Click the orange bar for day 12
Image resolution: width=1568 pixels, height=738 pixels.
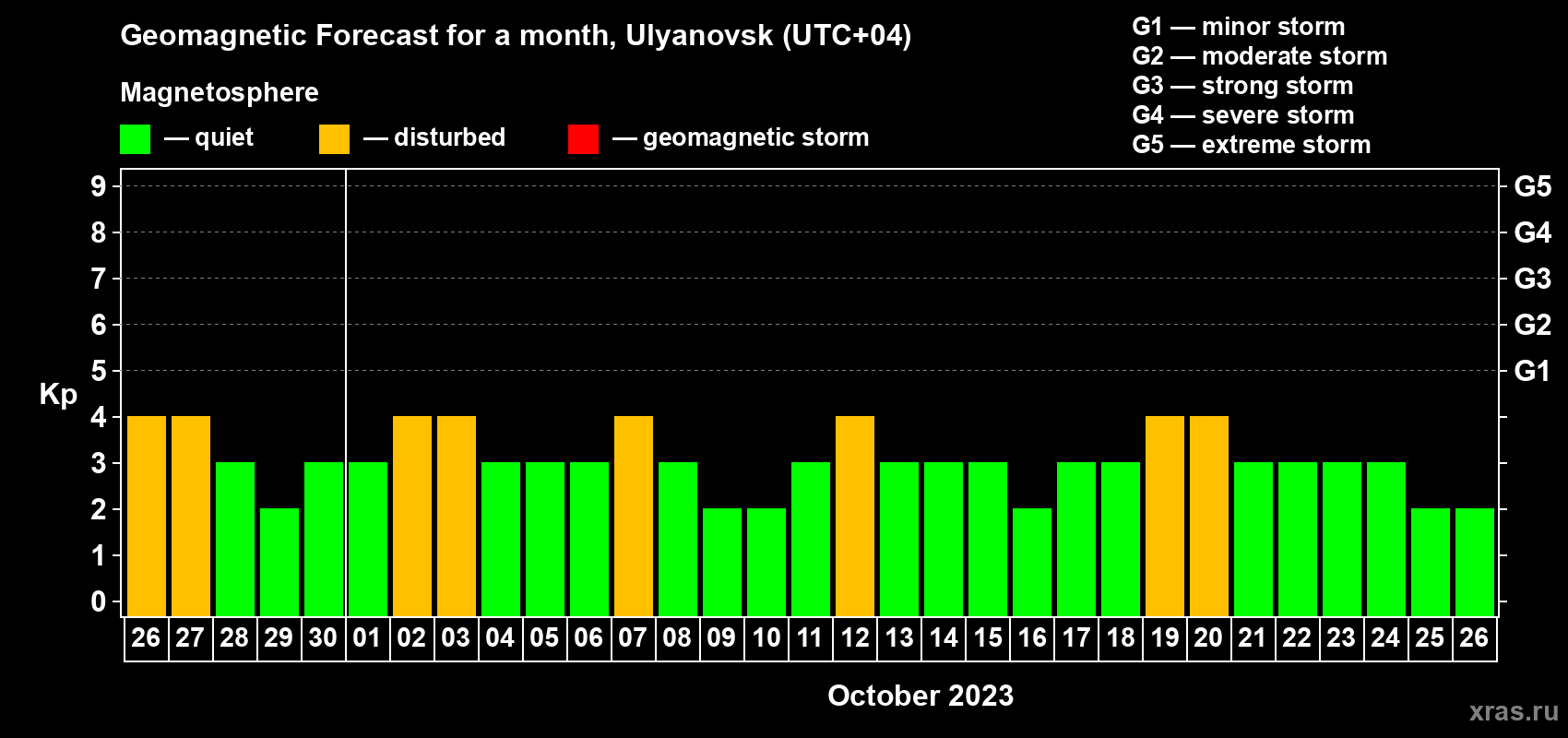coord(855,516)
